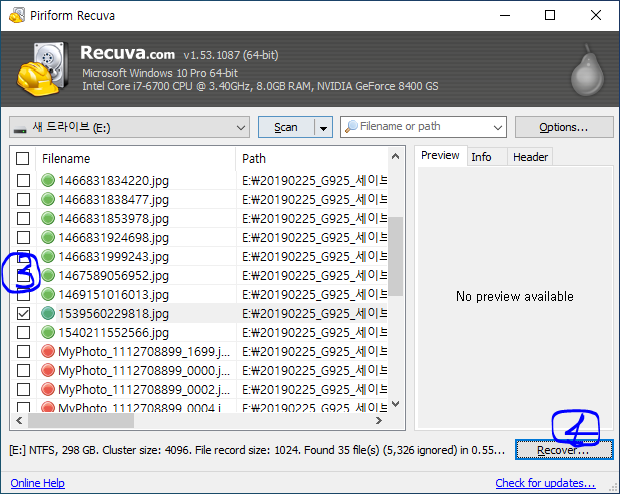The width and height of the screenshot is (620, 494).
Task: Check the box for 1466831853978.jpg
Action: click(23, 218)
